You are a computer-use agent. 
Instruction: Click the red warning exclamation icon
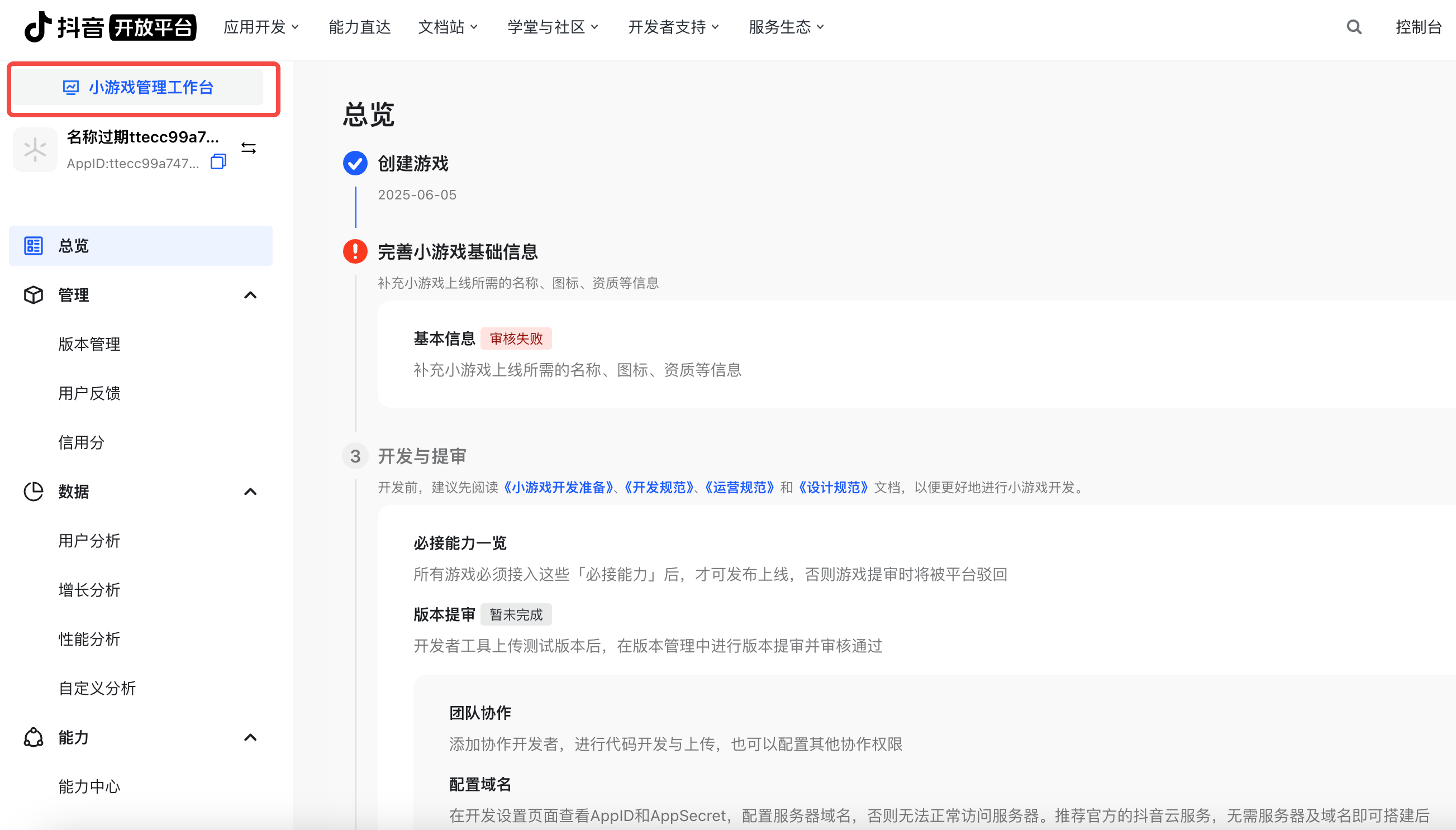(x=355, y=251)
